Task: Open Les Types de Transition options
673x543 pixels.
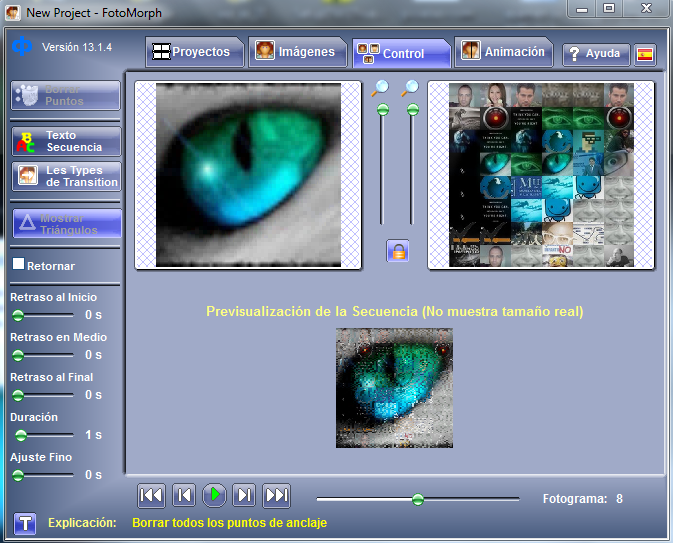Action: [x=66, y=177]
